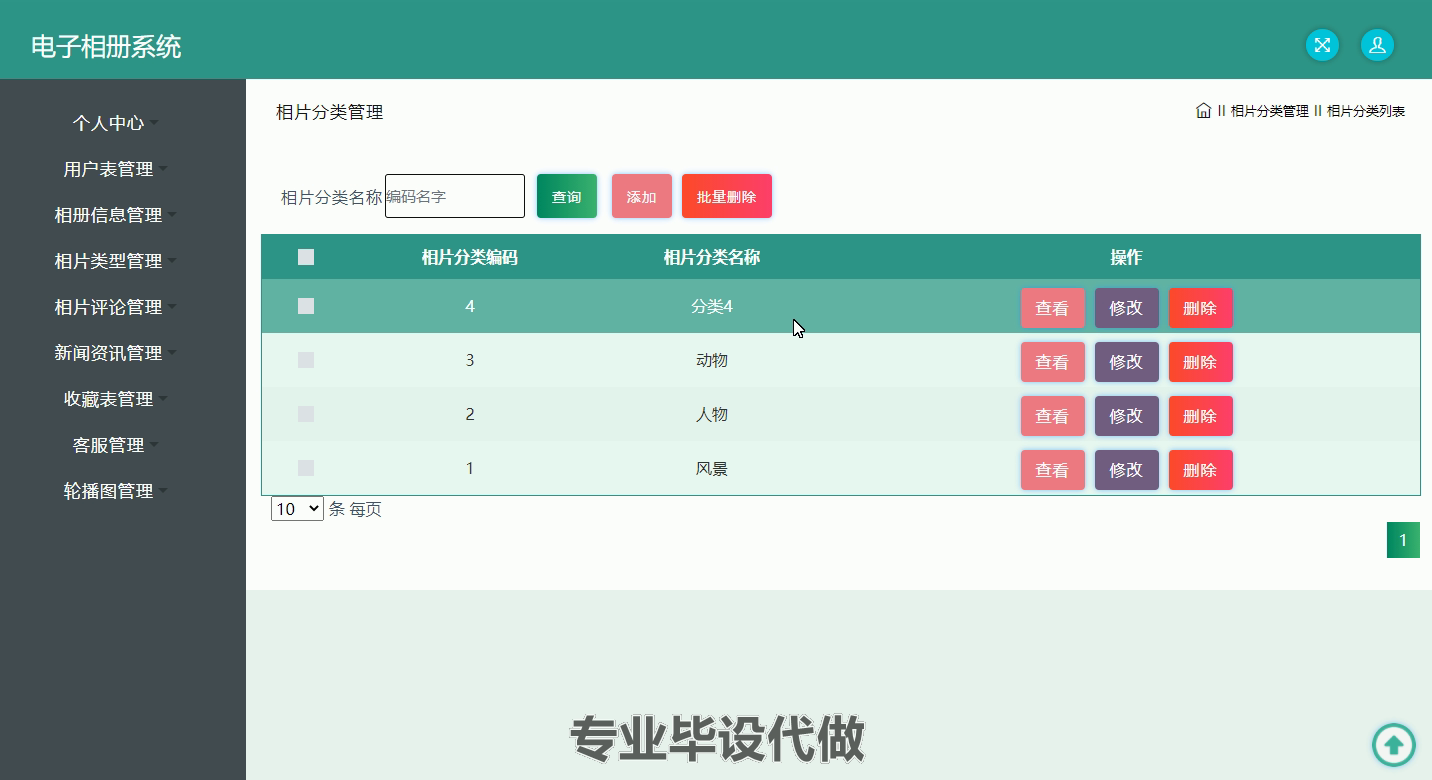Image resolution: width=1432 pixels, height=780 pixels.
Task: Delete the 分类4 row with 删除
Action: (x=1200, y=308)
